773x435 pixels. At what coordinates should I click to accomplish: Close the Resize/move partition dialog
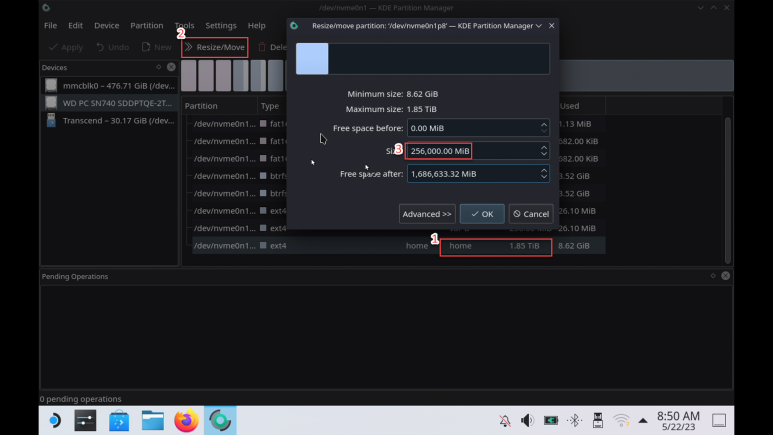click(552, 25)
